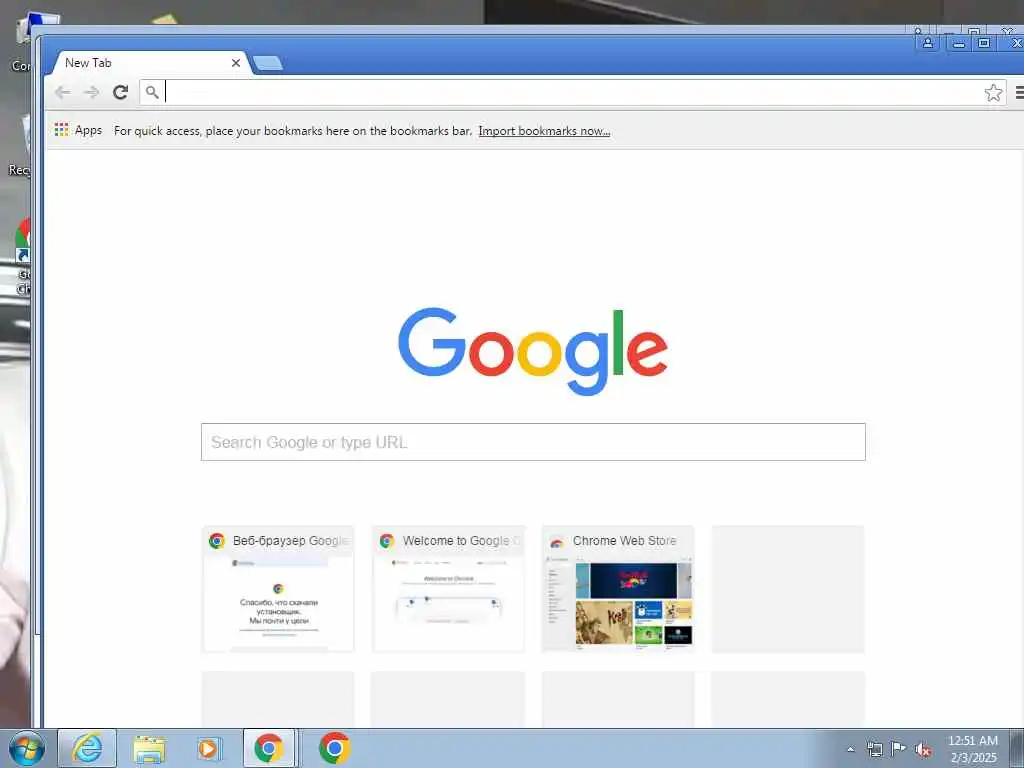Screen dimensions: 1024x768
Task: Bookmark this page with the star icon
Action: (993, 93)
